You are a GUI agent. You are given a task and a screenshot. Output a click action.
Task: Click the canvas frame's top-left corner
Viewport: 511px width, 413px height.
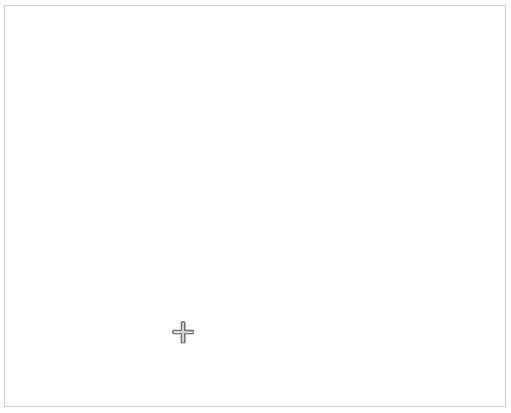(x=5, y=5)
